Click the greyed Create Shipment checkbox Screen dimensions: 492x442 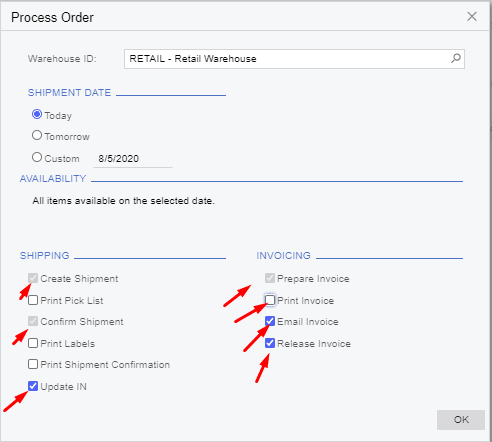(33, 278)
